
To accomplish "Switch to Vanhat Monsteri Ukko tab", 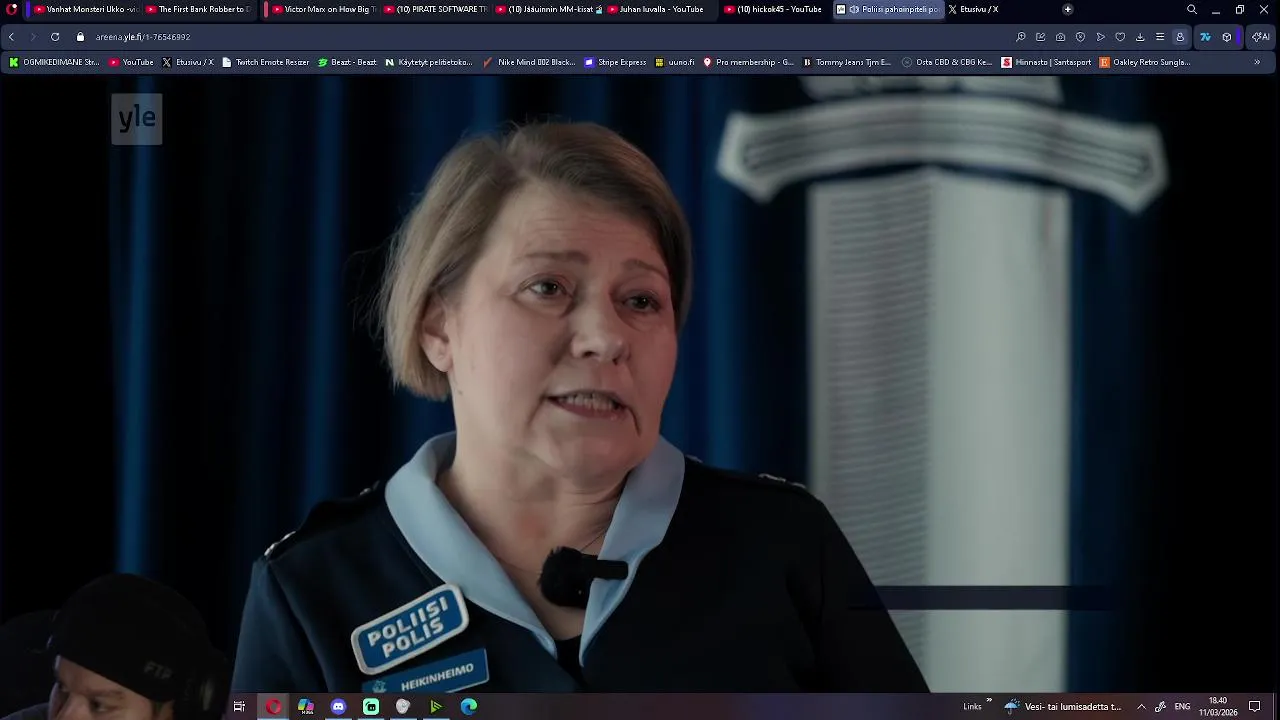I will click(x=86, y=9).
